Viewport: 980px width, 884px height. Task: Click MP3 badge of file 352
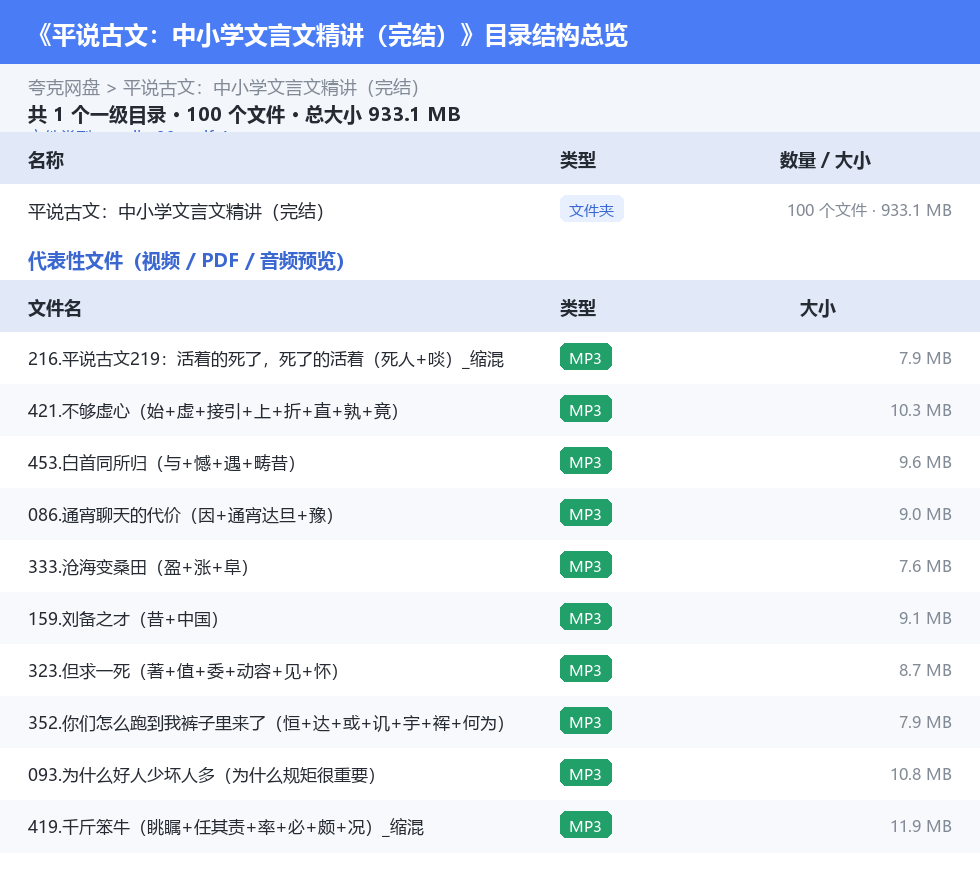(x=586, y=721)
